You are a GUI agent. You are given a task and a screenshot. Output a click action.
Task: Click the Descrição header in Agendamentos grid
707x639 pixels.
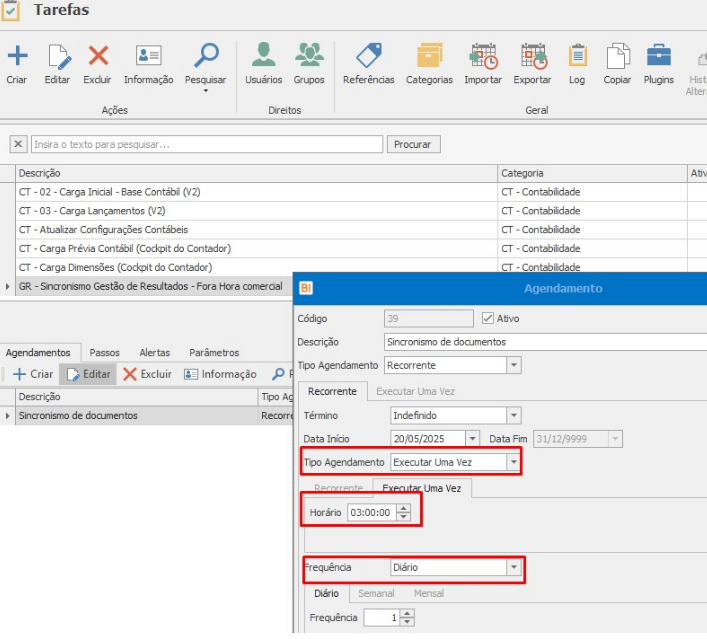(137, 397)
